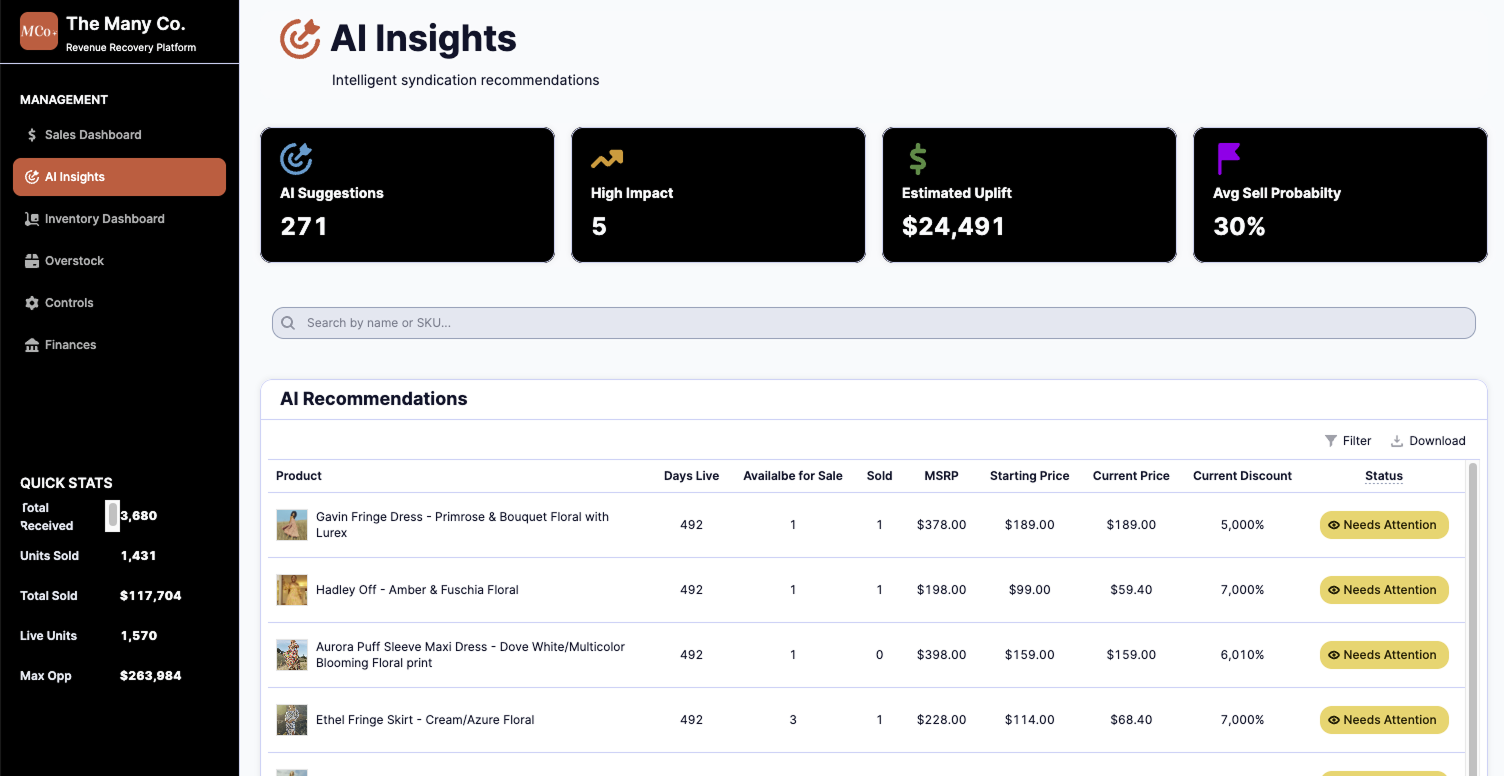Click Needs Attention for Gavin Fringe Dress
This screenshot has width=1507, height=776.
pyautogui.click(x=1384, y=525)
